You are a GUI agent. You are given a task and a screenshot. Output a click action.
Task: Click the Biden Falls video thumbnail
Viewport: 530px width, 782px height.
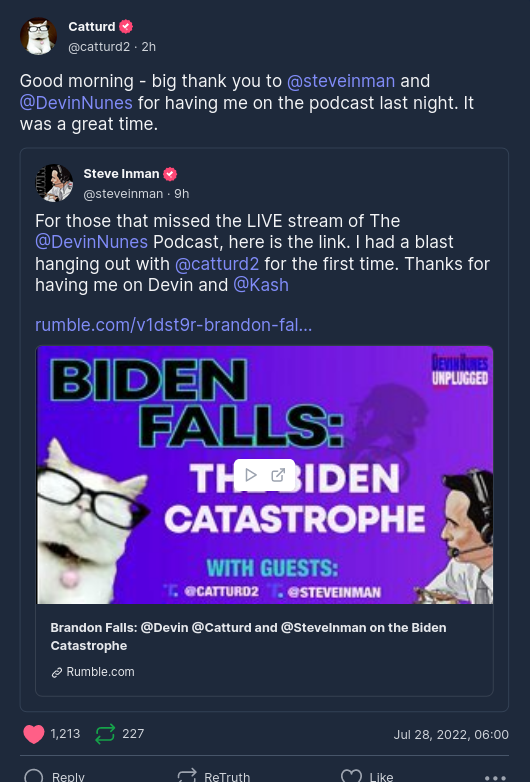click(265, 475)
